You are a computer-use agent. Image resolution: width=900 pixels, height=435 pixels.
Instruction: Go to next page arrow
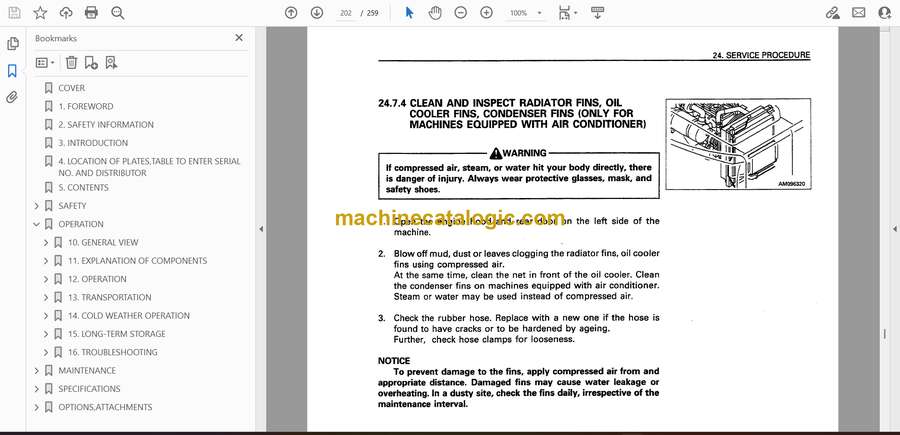317,13
